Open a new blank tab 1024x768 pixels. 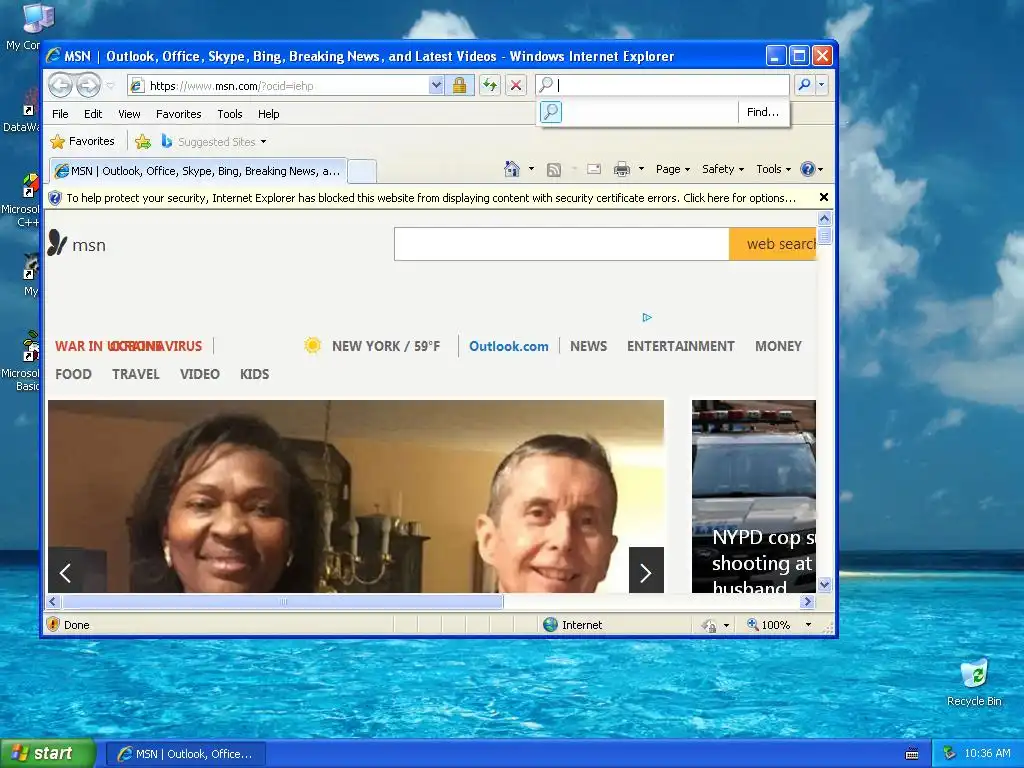362,171
